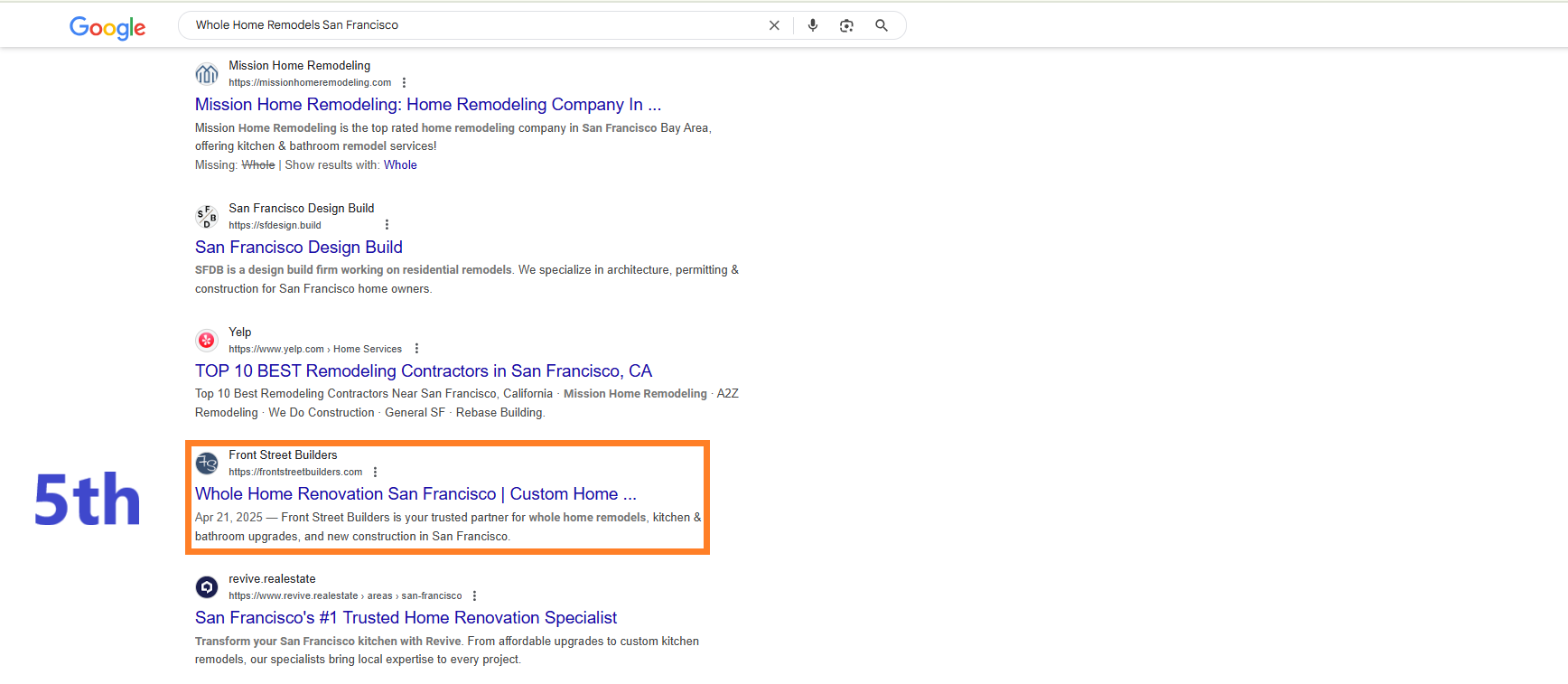Click site name 'San Francisco Design Build' above URL

[301, 208]
